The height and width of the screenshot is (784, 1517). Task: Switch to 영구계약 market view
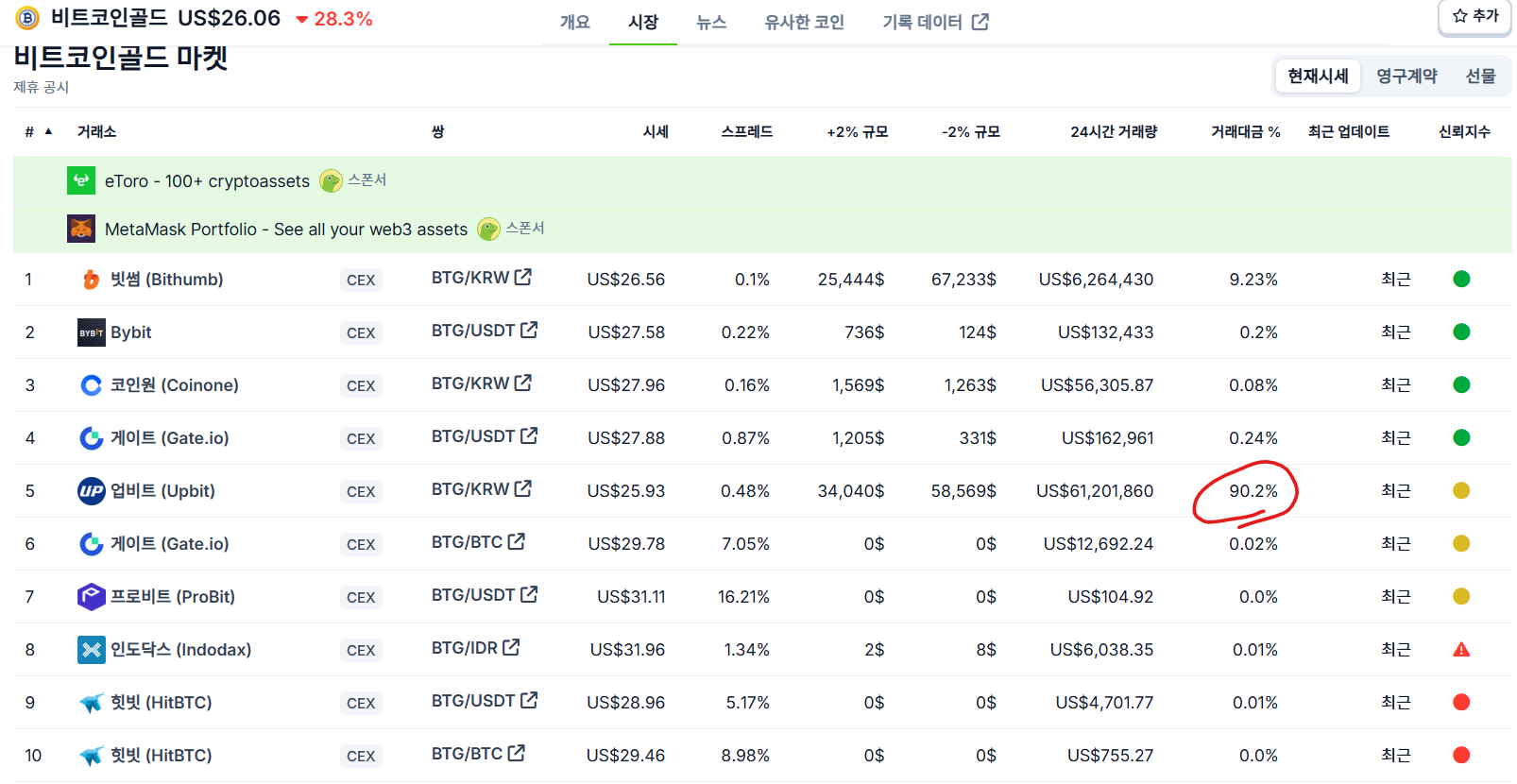click(x=1406, y=77)
